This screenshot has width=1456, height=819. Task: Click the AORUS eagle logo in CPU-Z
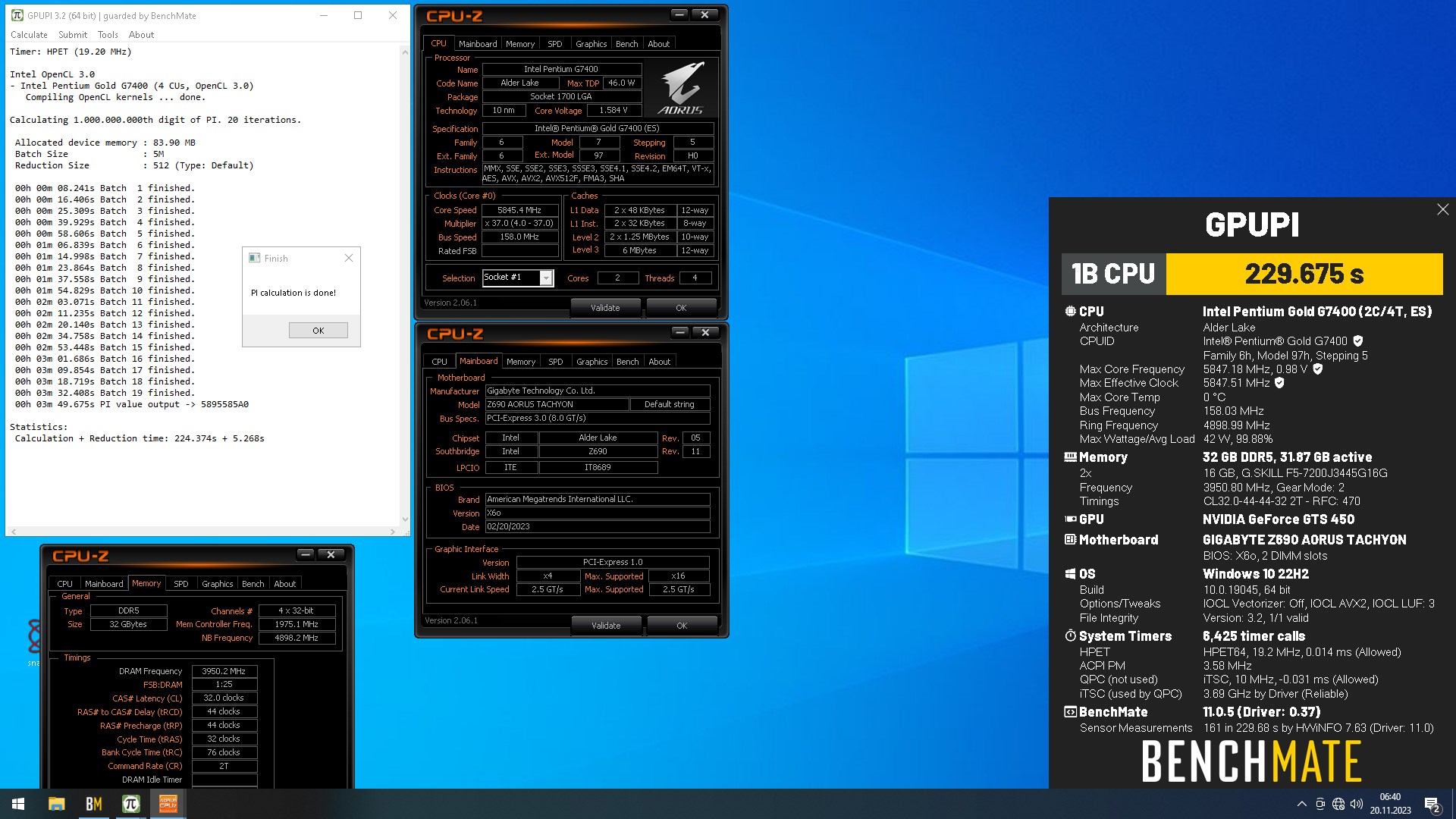point(680,87)
